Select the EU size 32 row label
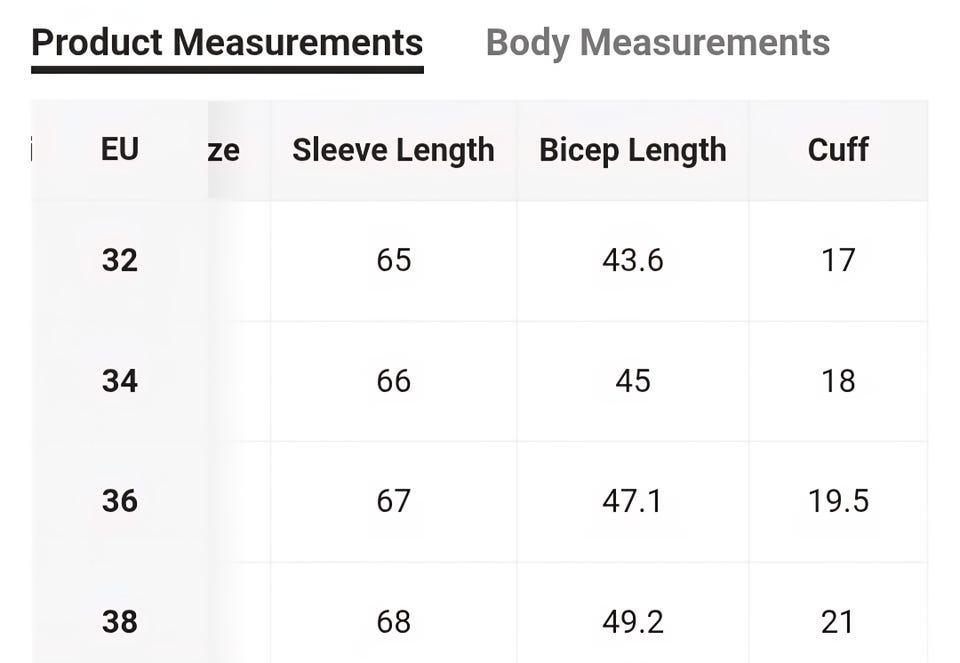The image size is (960, 663). pos(120,260)
